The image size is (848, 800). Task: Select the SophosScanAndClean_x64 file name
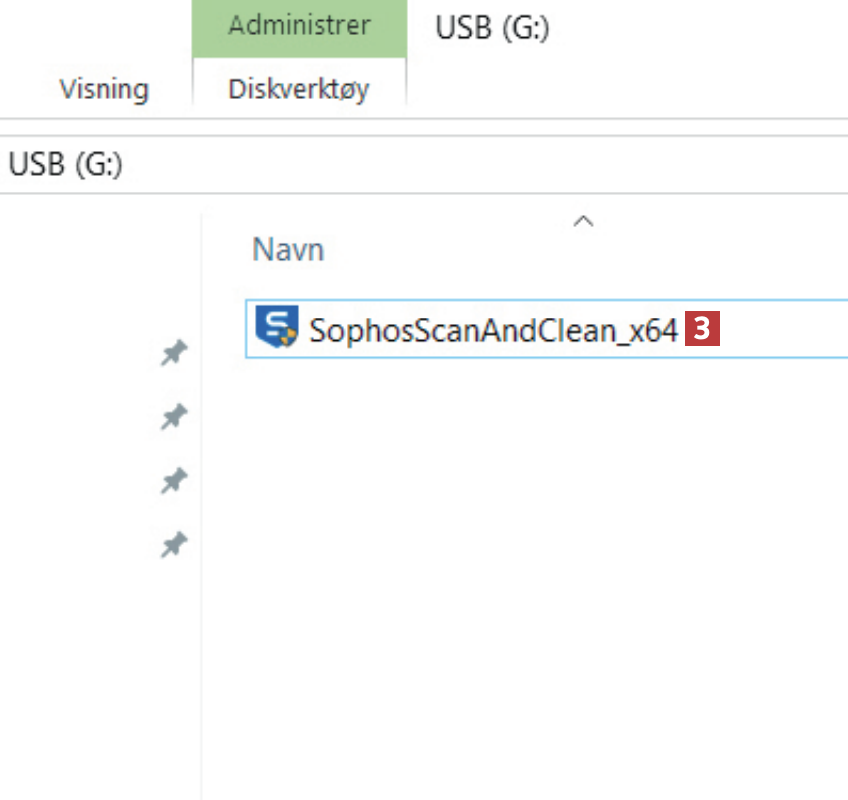[494, 329]
